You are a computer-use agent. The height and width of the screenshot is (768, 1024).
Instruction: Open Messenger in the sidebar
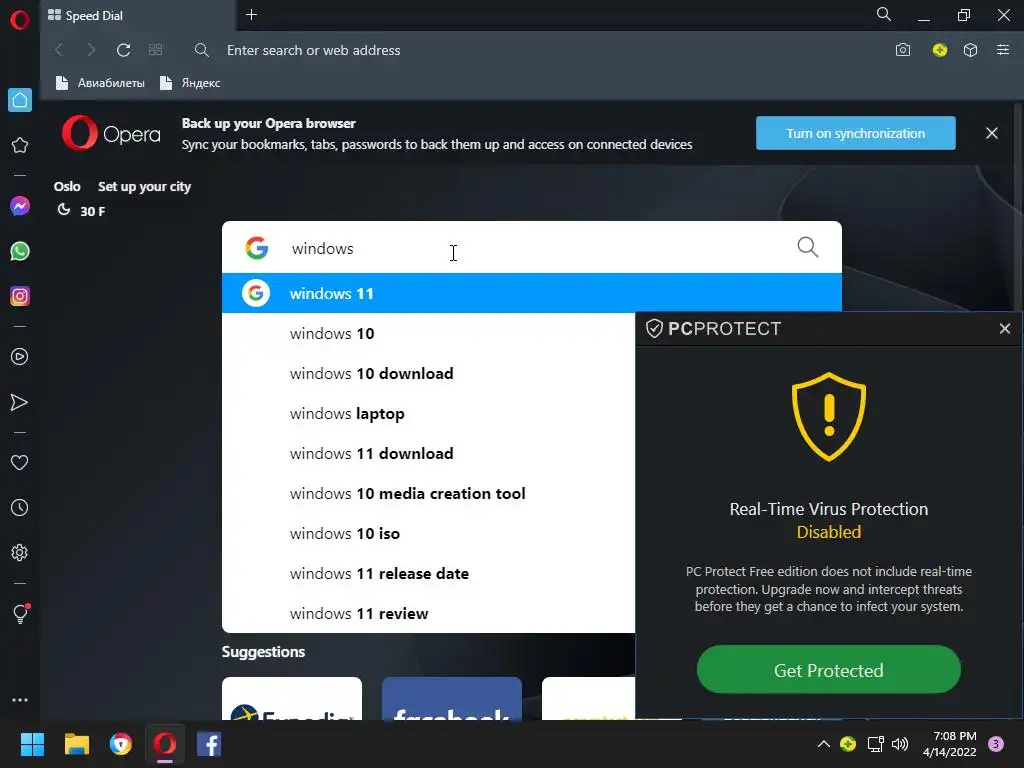(x=20, y=206)
